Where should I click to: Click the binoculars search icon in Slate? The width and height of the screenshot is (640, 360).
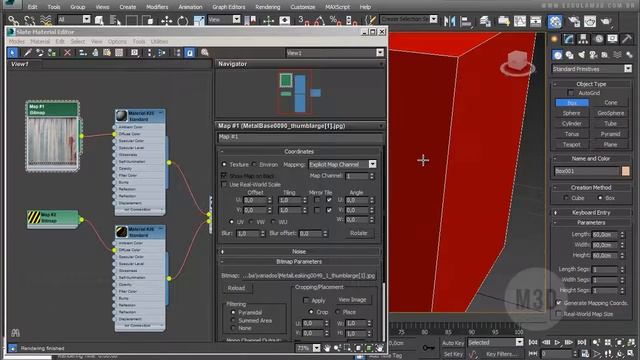[x=16, y=333]
